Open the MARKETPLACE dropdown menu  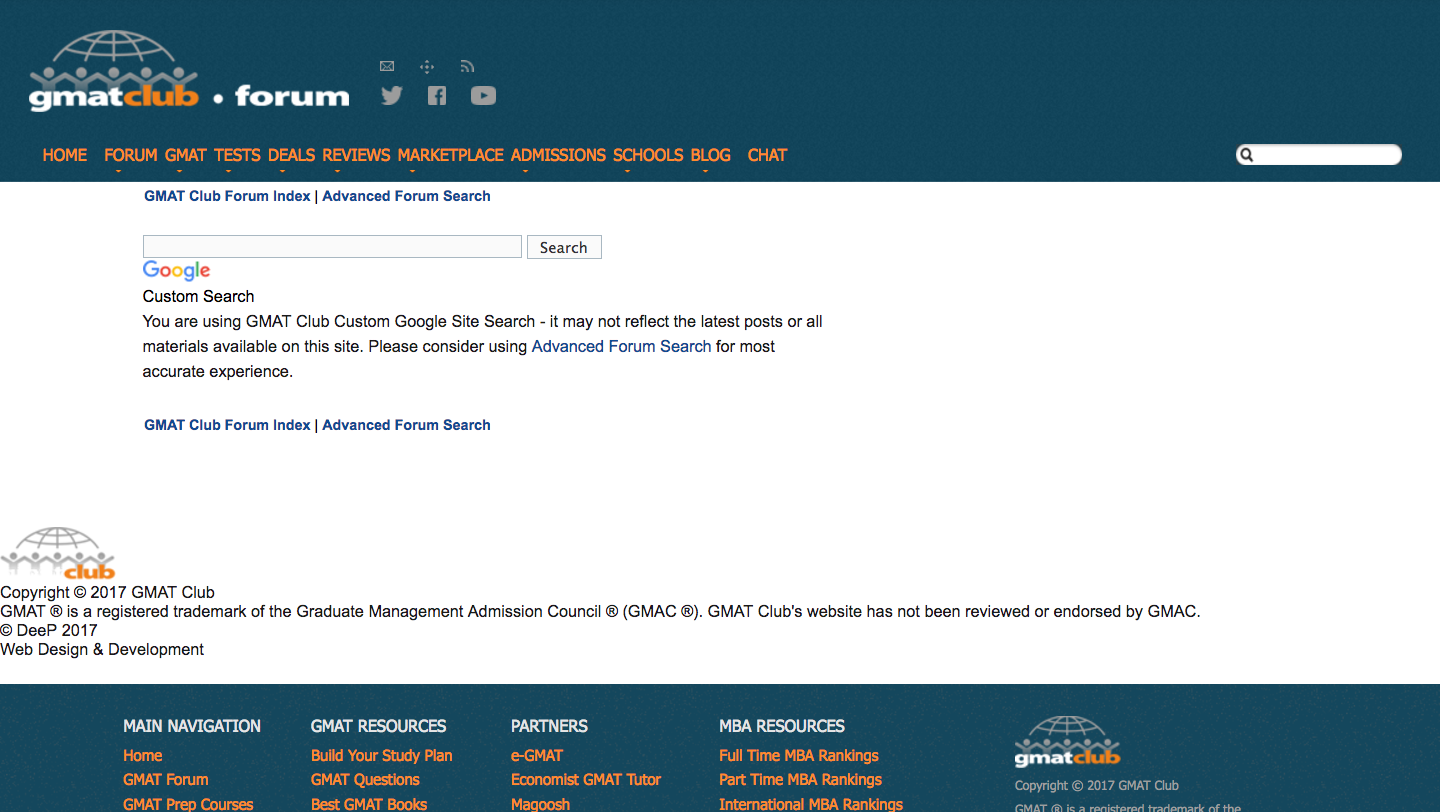coord(450,156)
